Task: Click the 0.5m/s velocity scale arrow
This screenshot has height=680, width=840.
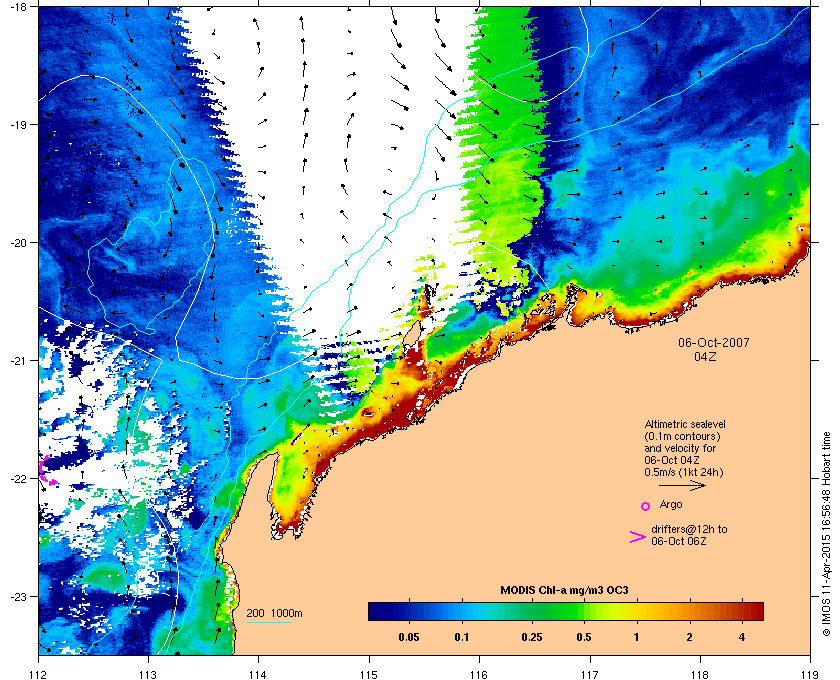Action: pyautogui.click(x=682, y=485)
